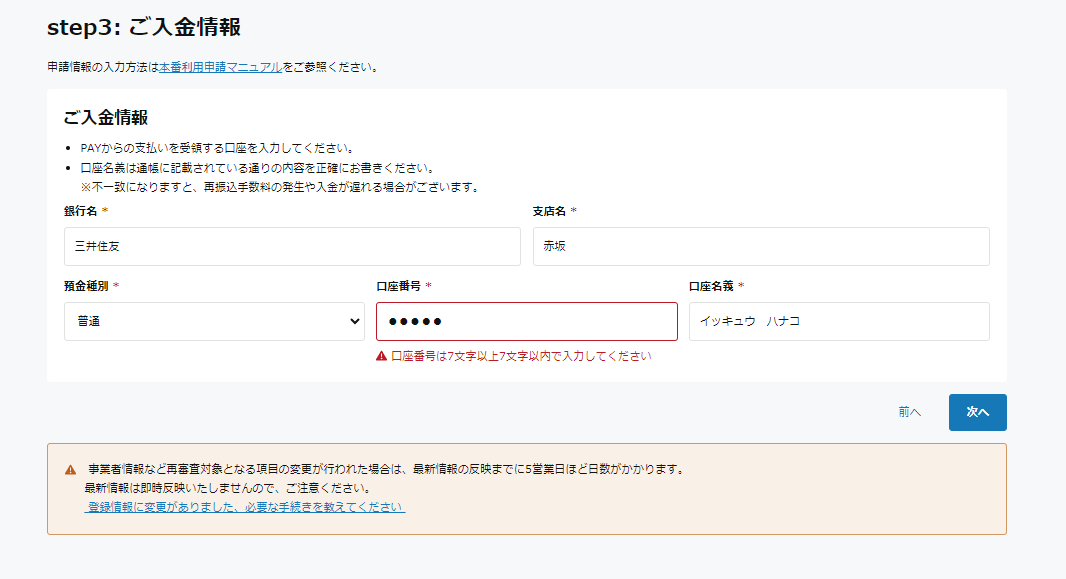
Task: Focus the 口座番号 masked input field
Action: (x=526, y=322)
